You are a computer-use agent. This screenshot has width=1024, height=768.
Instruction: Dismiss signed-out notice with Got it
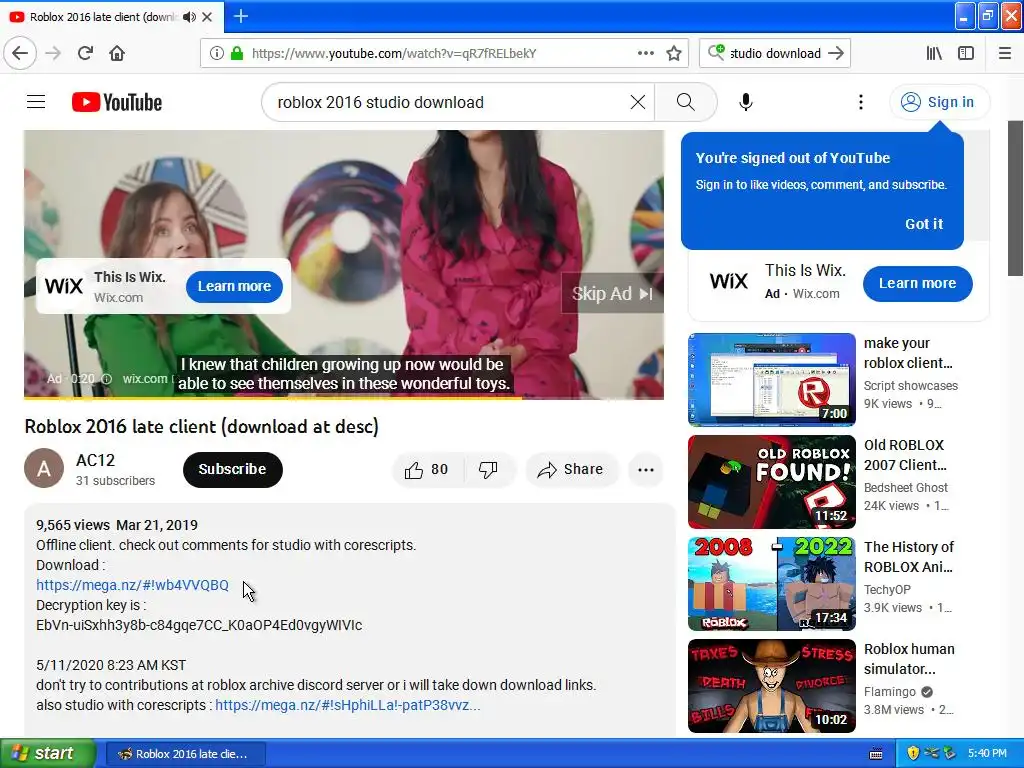(x=923, y=224)
